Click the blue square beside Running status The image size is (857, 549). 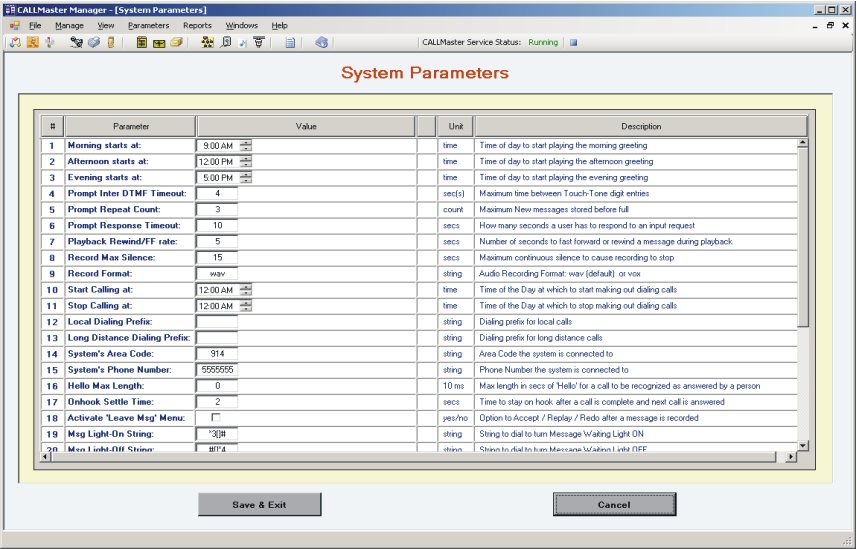click(x=573, y=43)
